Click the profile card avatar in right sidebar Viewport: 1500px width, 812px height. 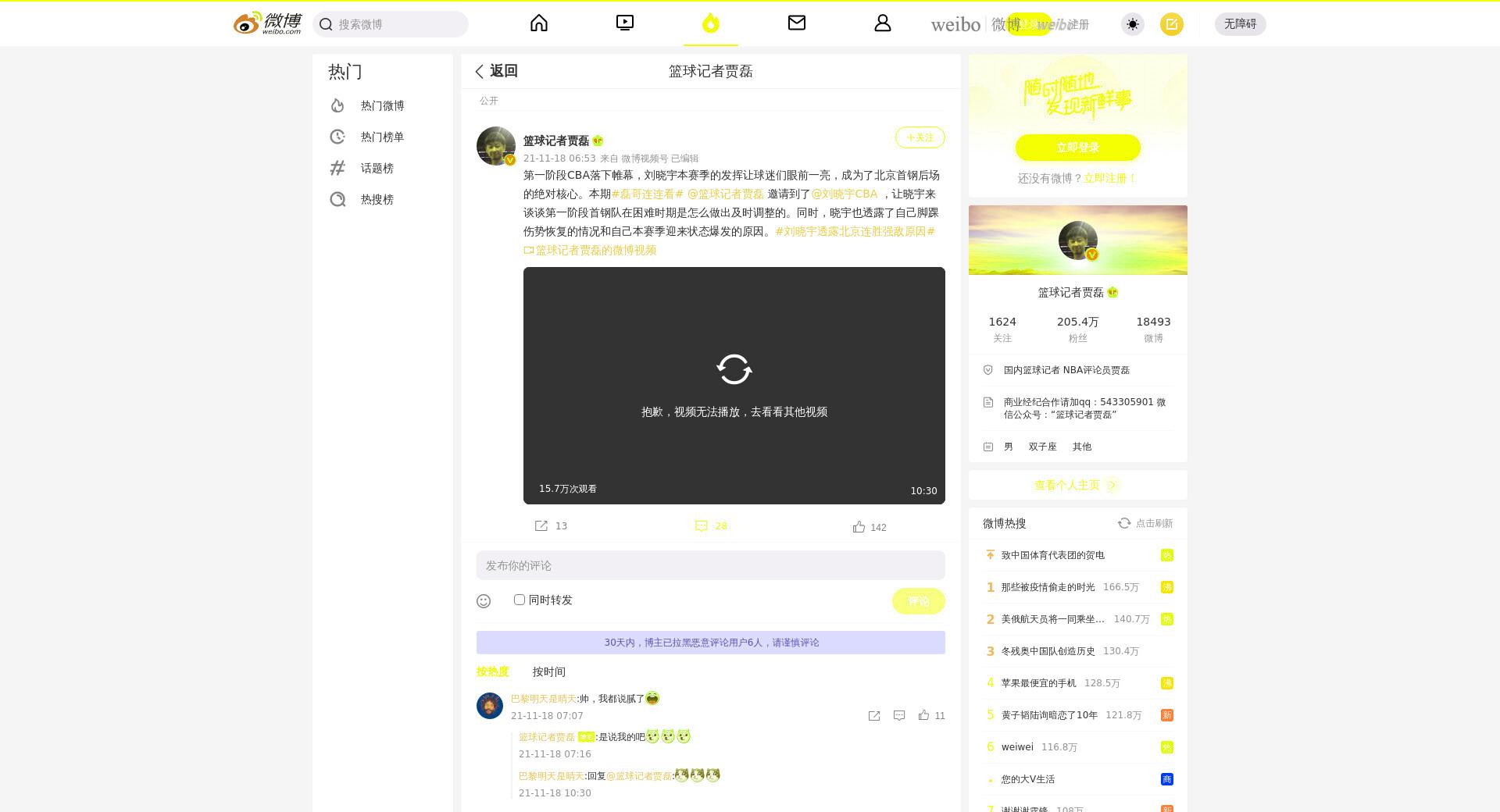(x=1078, y=240)
